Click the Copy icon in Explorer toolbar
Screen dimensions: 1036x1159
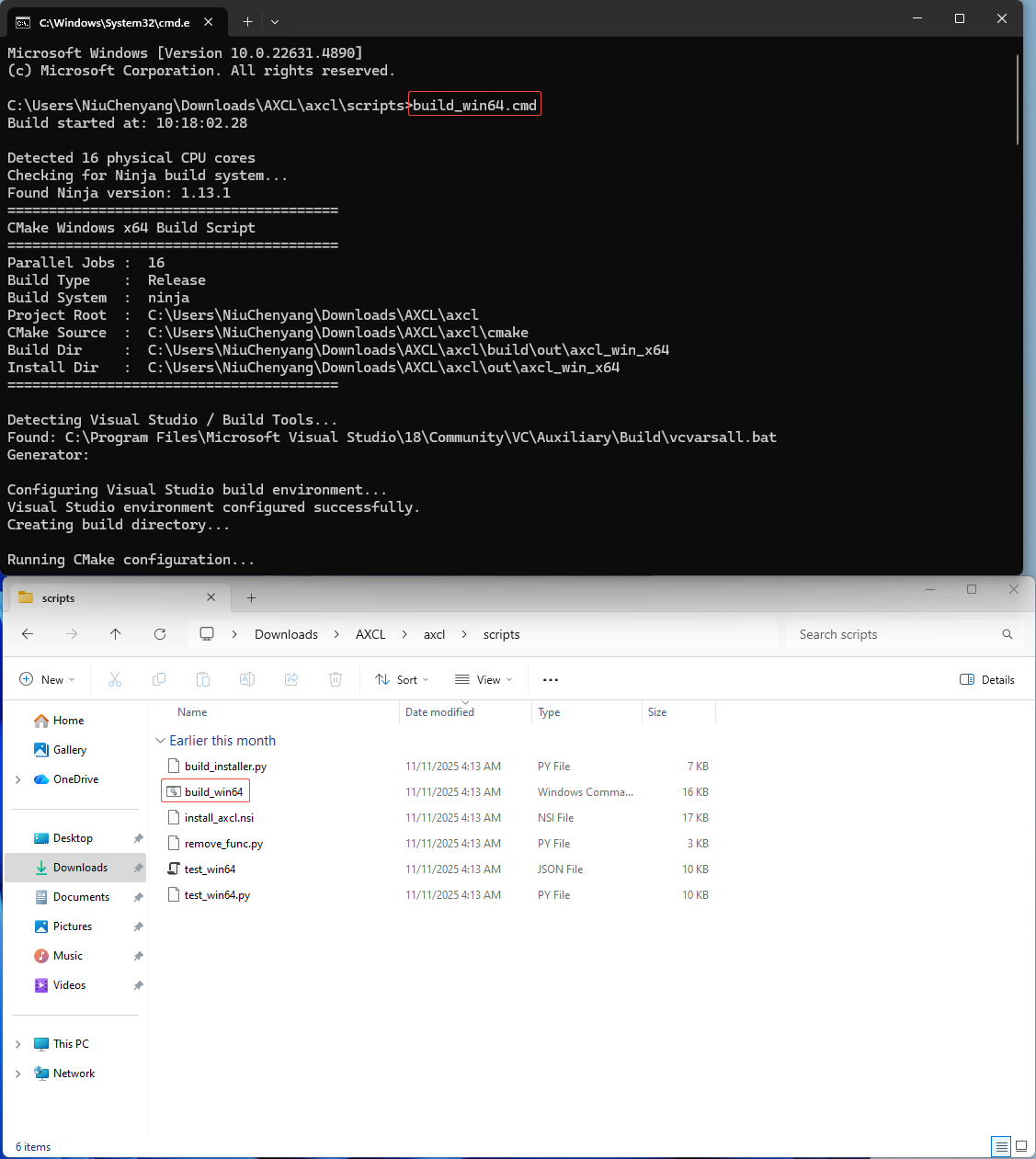159,679
